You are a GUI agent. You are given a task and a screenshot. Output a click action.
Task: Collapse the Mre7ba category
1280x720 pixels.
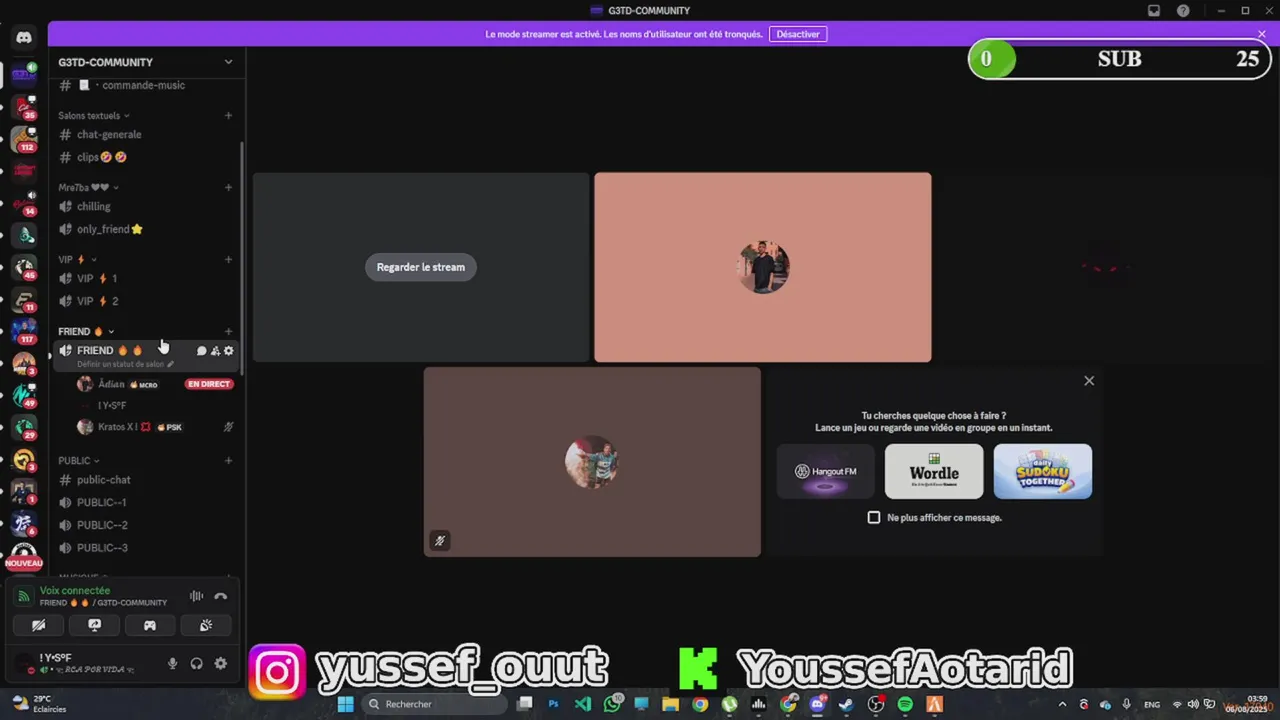click(x=88, y=188)
